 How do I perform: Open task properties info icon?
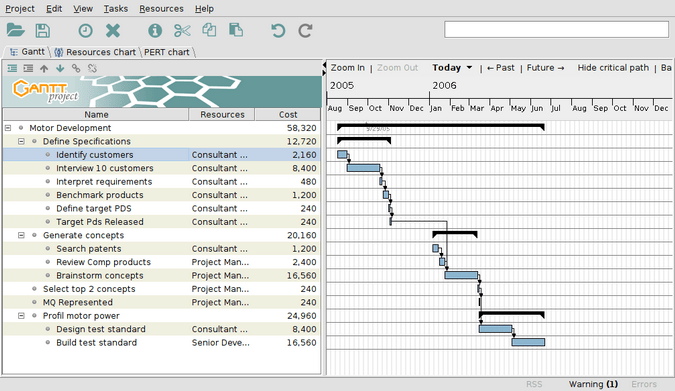[155, 31]
